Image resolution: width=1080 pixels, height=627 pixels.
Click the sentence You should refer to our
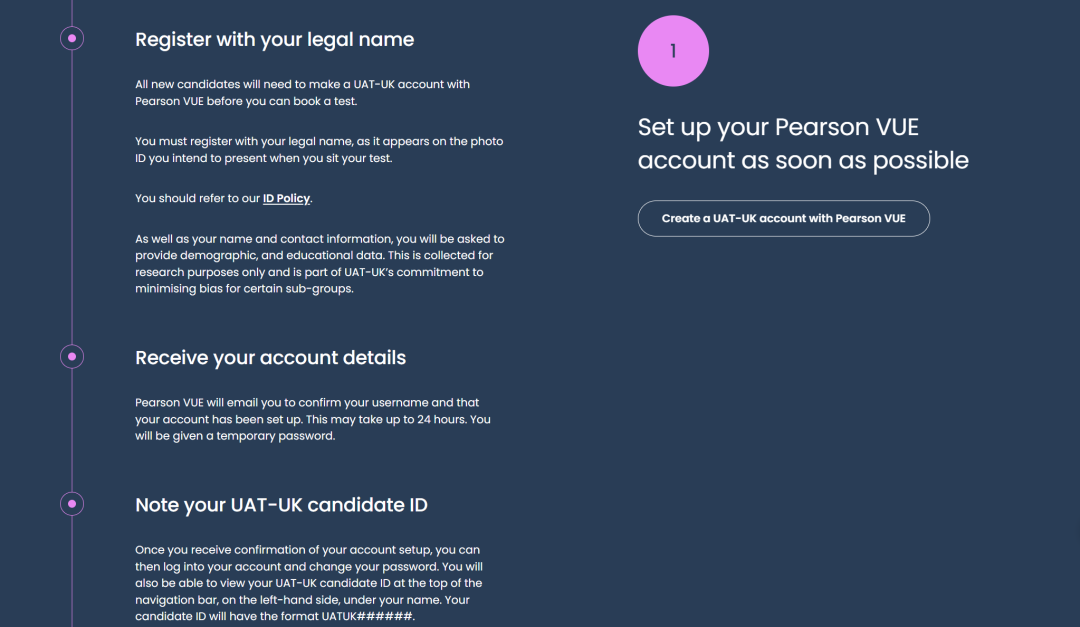198,198
